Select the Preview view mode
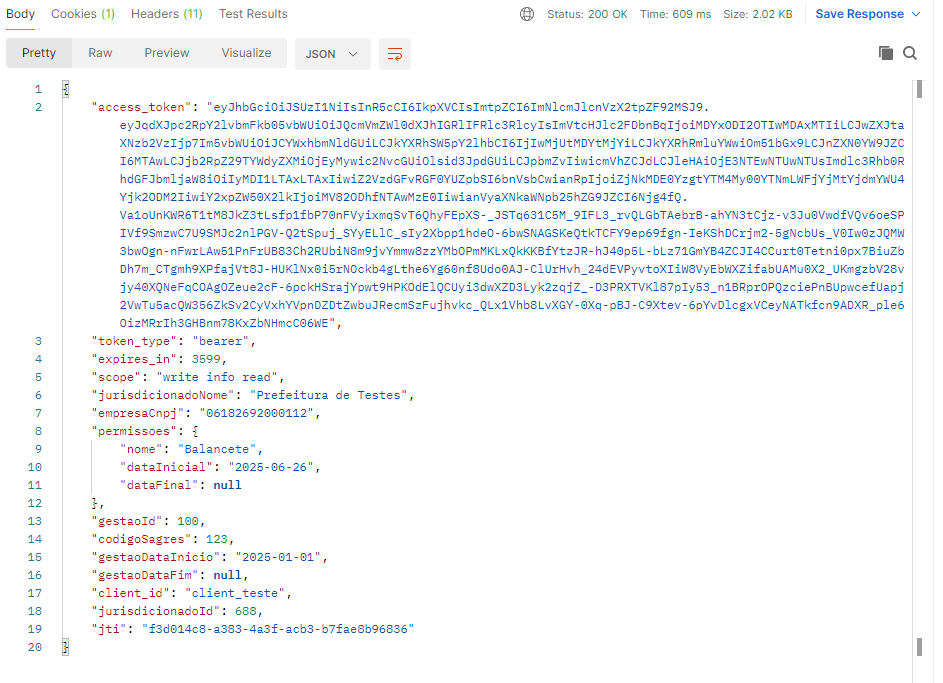943x683 pixels. click(167, 53)
